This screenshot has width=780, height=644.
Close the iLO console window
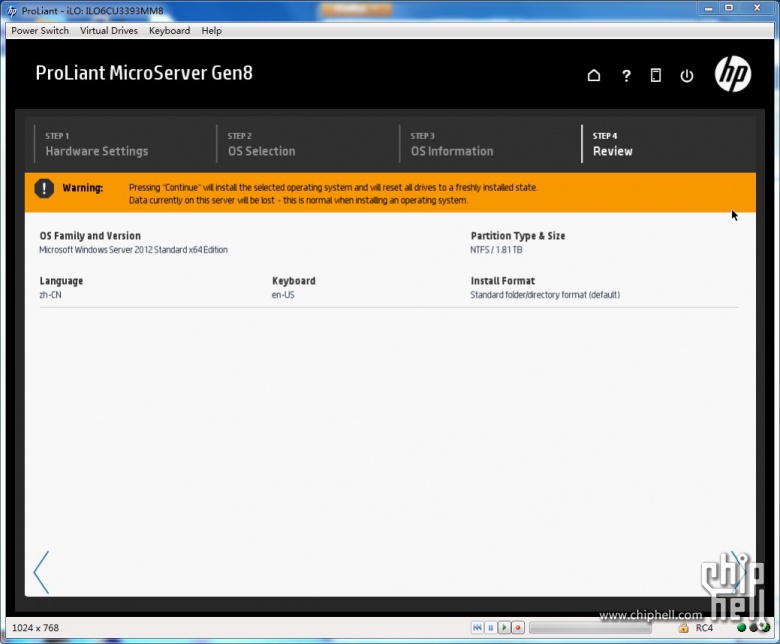click(757, 7)
